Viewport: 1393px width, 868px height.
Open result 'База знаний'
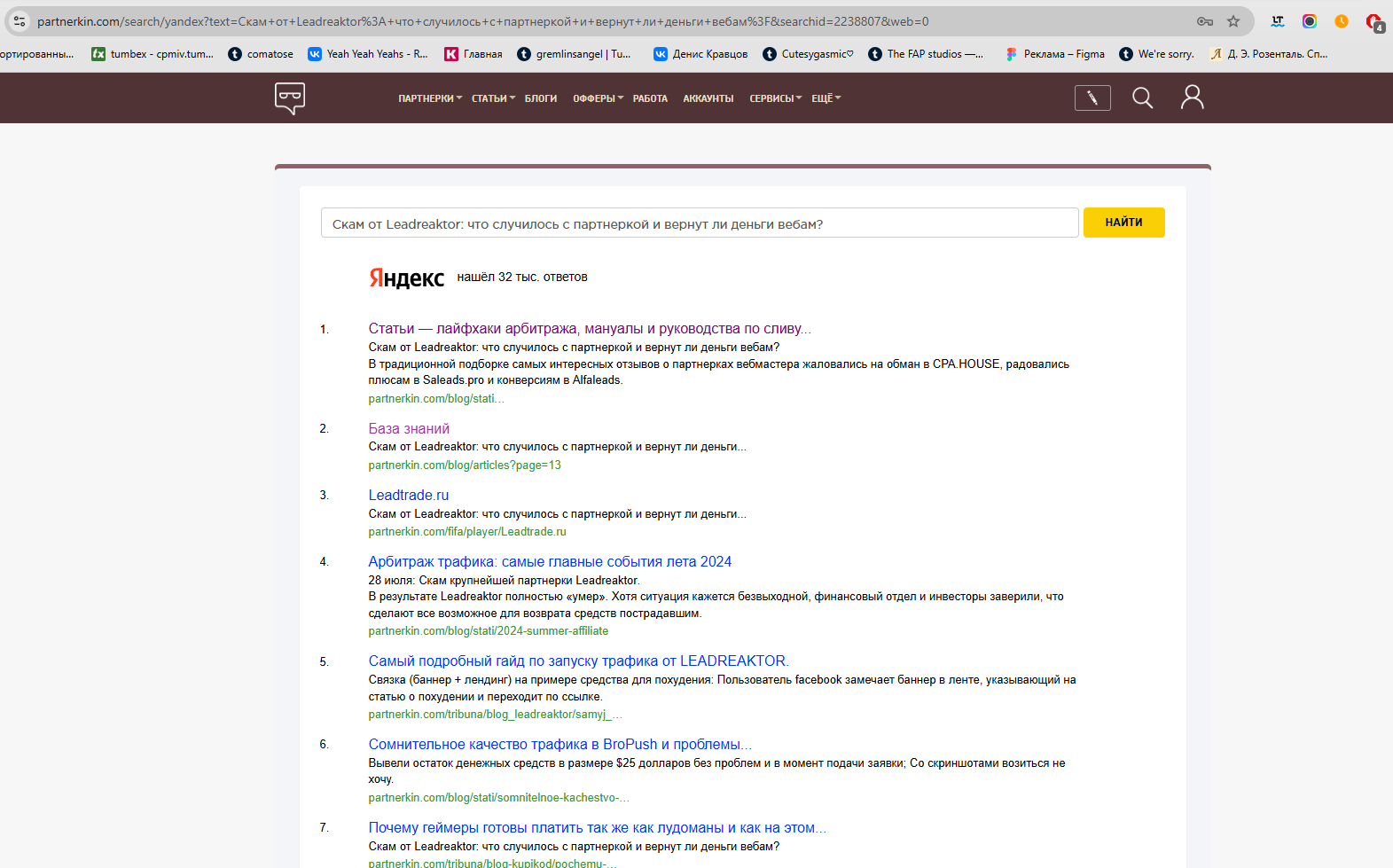(x=409, y=429)
